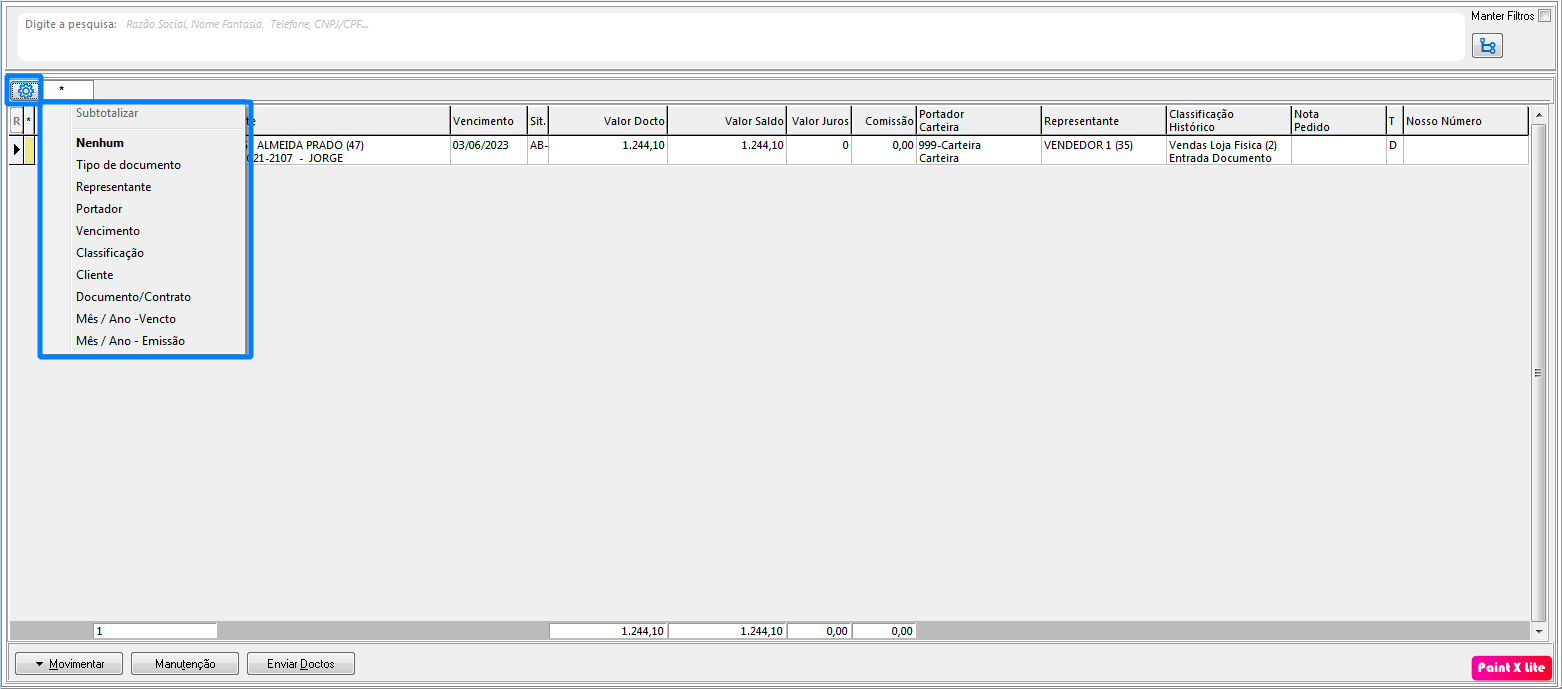
Task: Click the gear settings icon
Action: coord(25,91)
